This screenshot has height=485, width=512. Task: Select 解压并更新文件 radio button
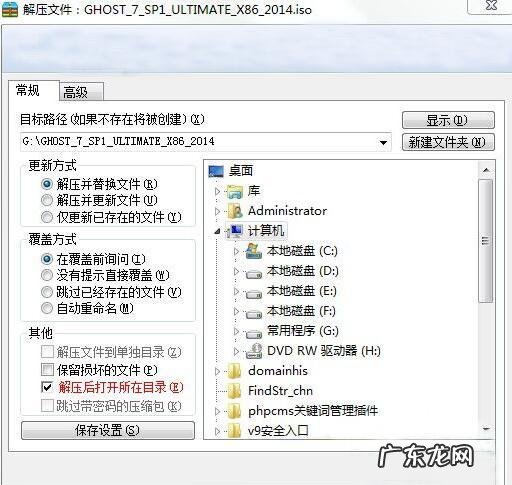click(x=47, y=200)
